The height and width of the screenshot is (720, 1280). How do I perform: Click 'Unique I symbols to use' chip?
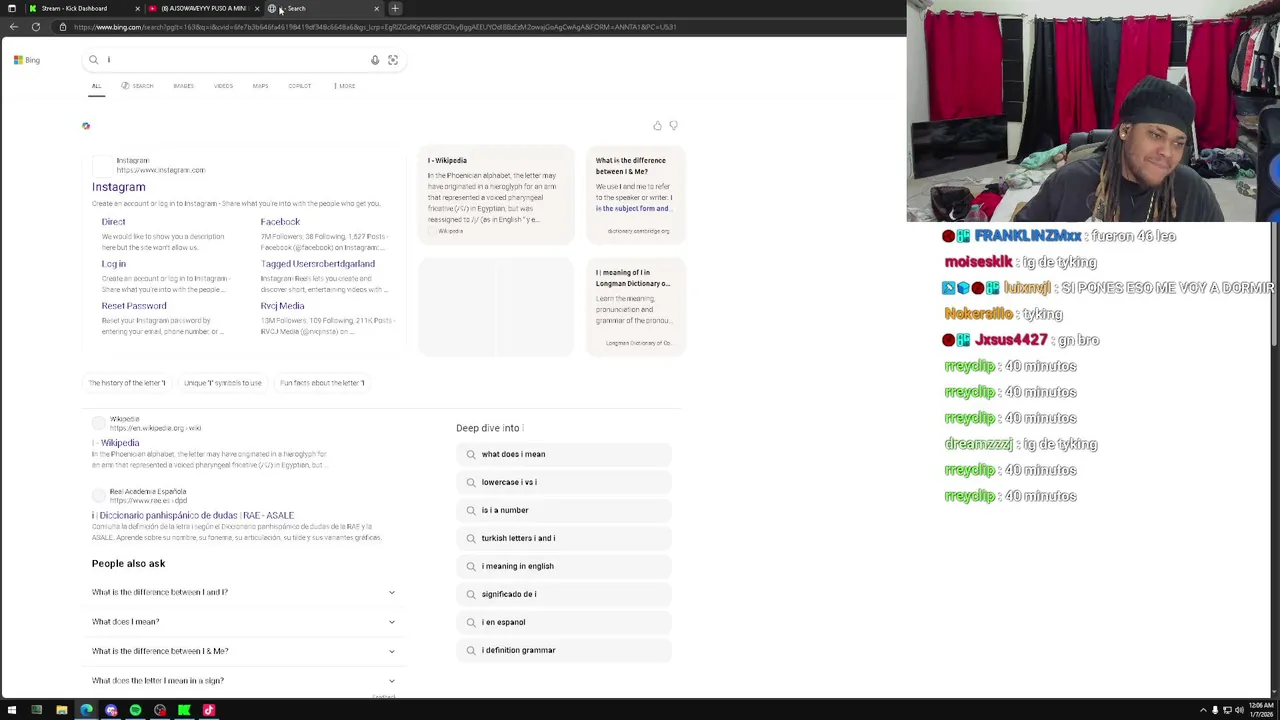coord(222,383)
